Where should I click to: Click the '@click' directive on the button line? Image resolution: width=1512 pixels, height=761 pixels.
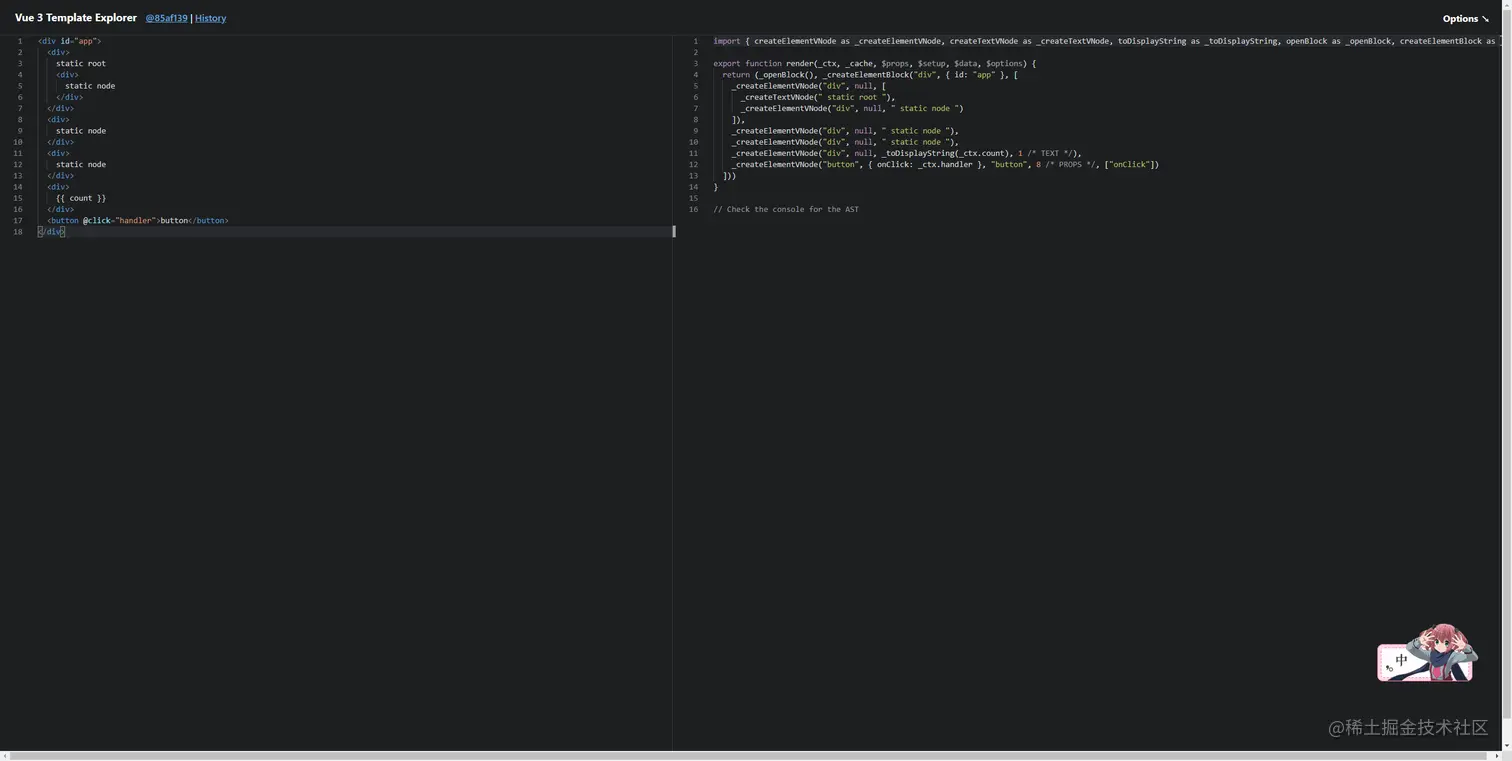[x=96, y=220]
